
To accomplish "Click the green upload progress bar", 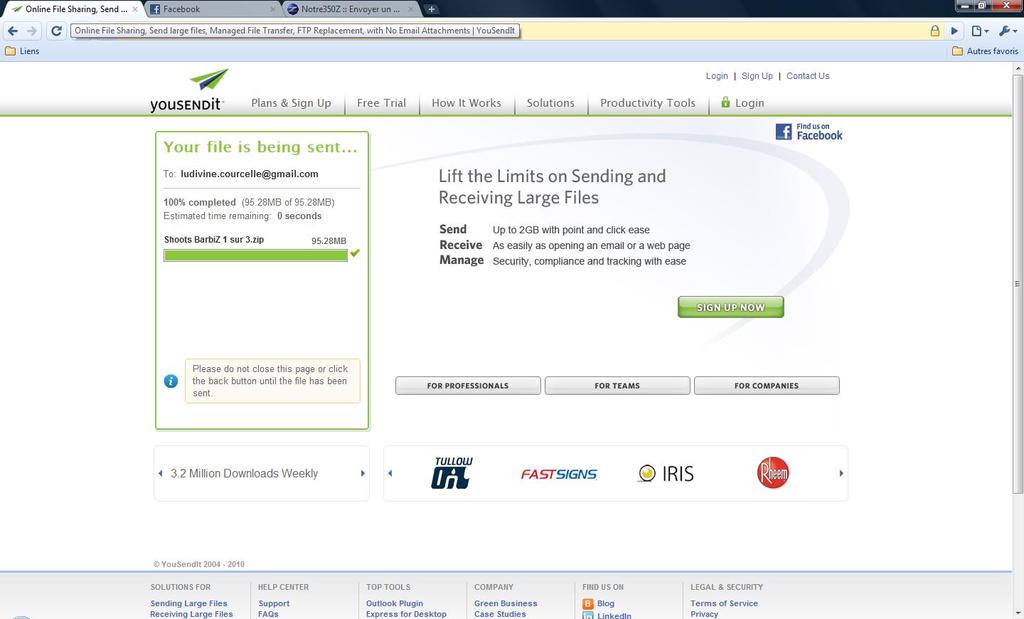I will click(x=255, y=255).
